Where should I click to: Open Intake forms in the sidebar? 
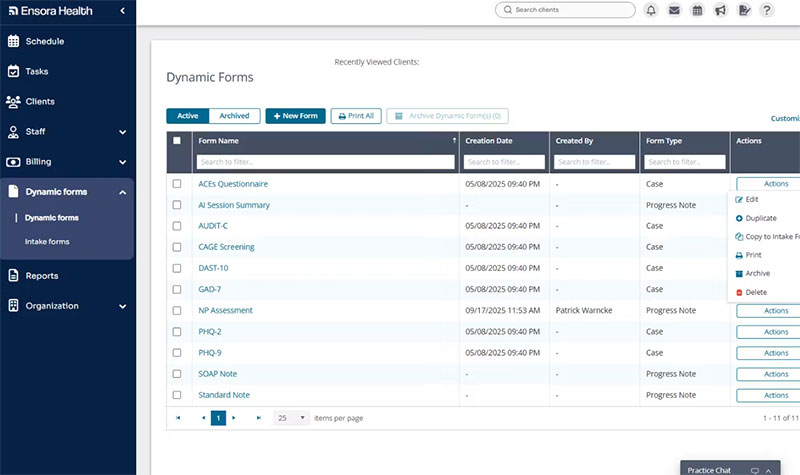(47, 242)
